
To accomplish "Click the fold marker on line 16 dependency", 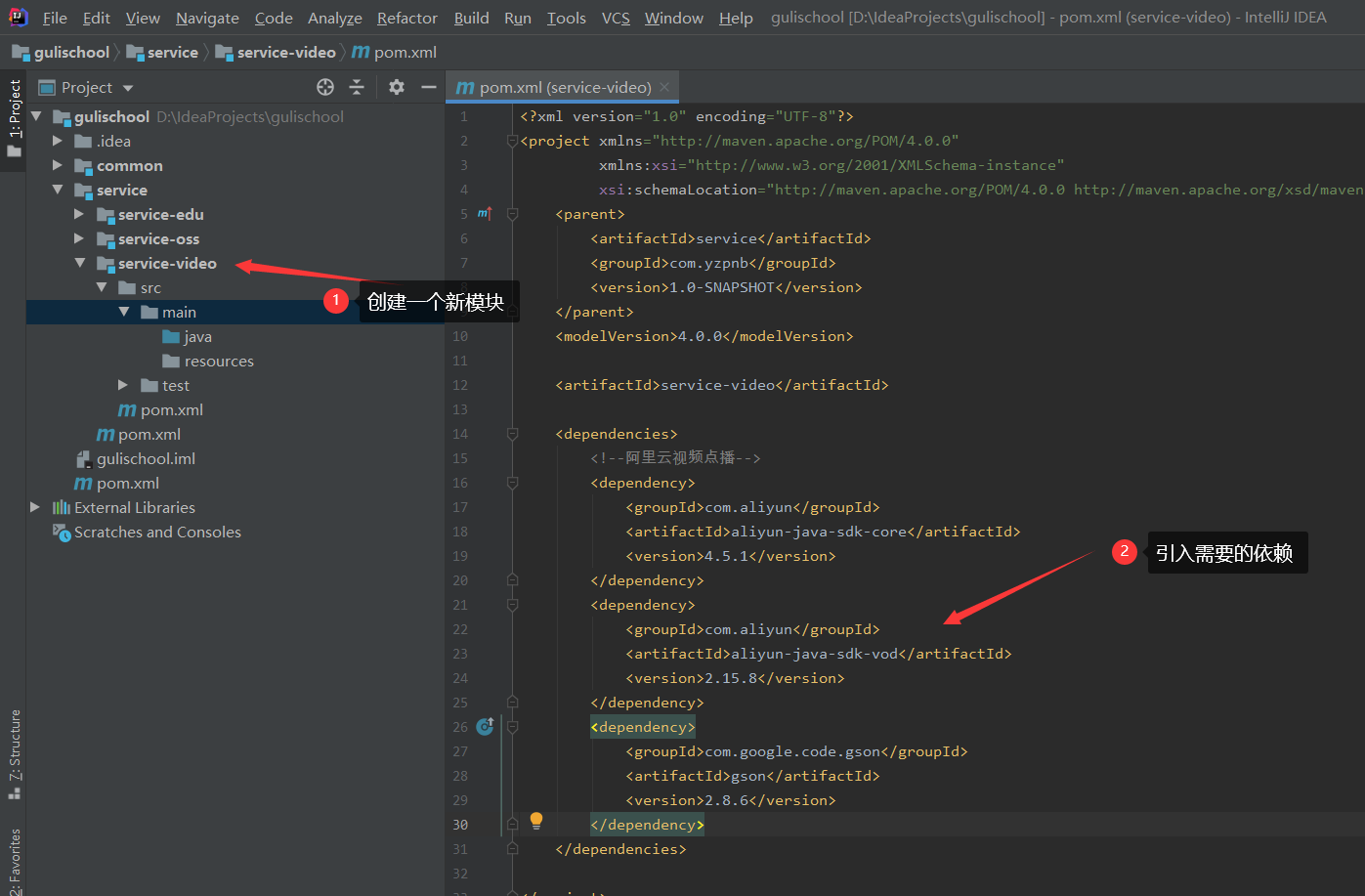I will [512, 482].
